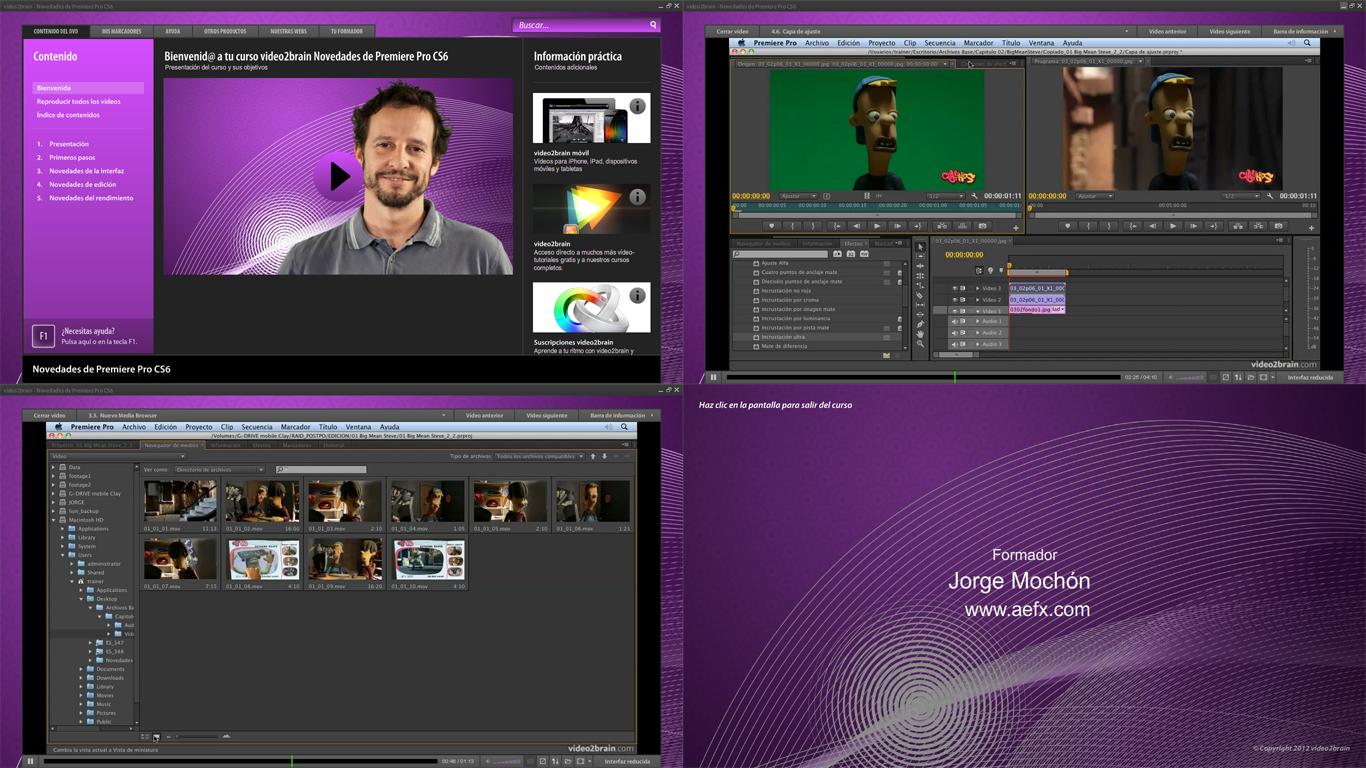The width and height of the screenshot is (1366, 768).
Task: Toggle Interfaz reducida in Capa de ajuste player
Action: coord(1310,377)
